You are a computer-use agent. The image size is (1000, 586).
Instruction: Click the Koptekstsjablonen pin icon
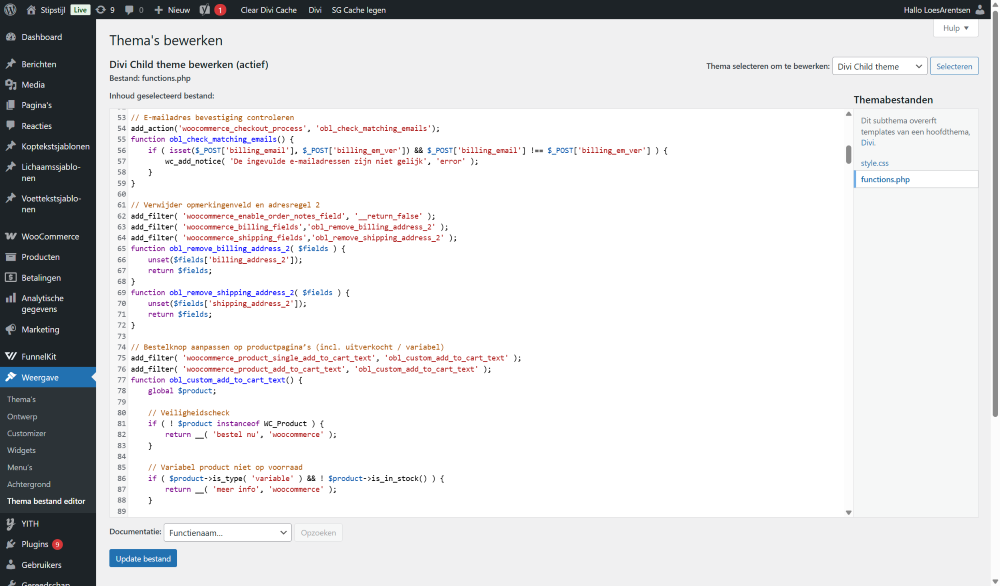tap(11, 146)
